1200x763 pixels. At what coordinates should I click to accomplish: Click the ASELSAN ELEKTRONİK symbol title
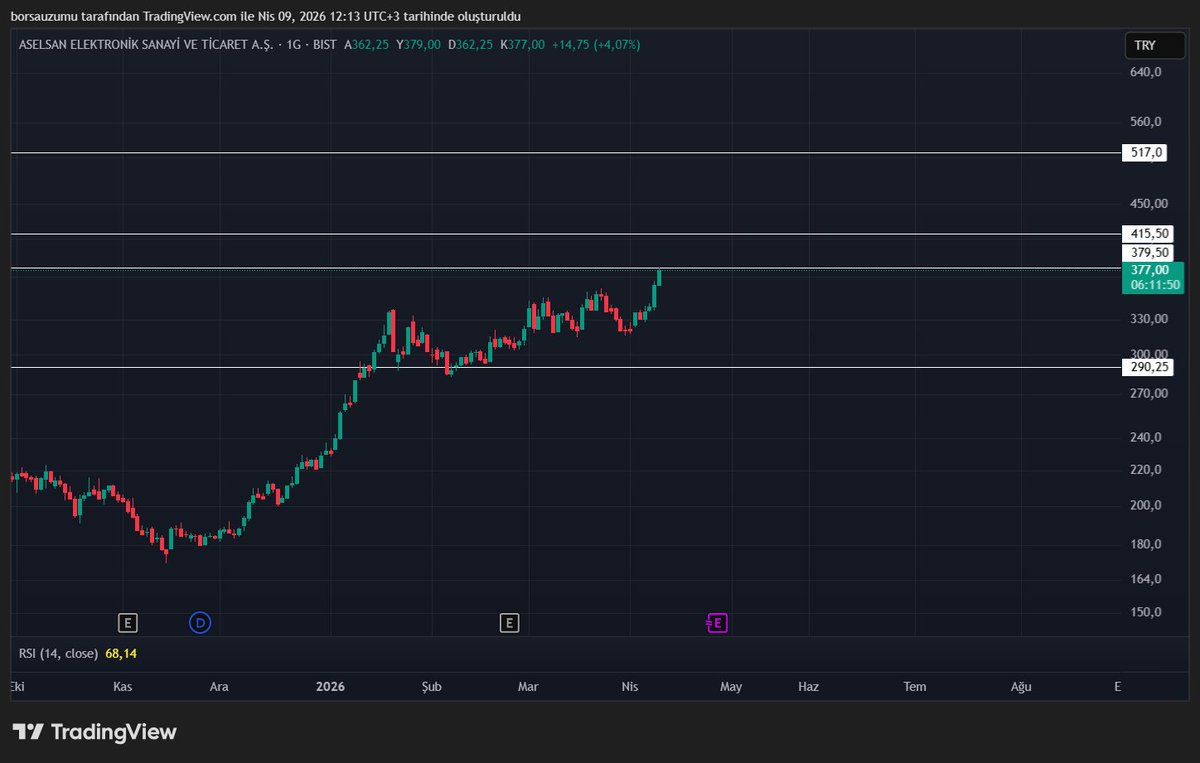pos(146,45)
